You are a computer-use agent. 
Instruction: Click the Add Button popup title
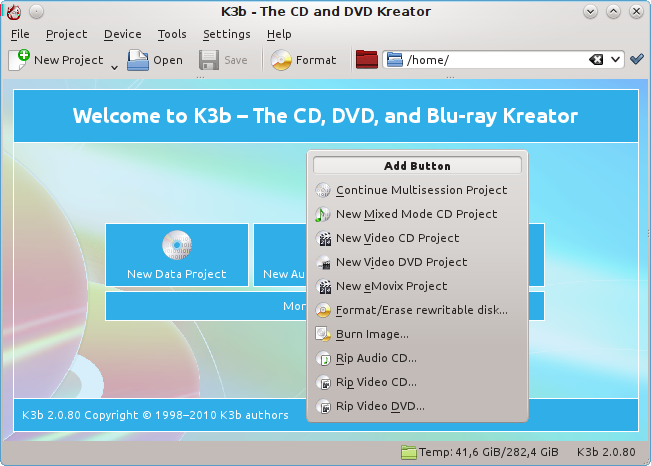point(417,166)
